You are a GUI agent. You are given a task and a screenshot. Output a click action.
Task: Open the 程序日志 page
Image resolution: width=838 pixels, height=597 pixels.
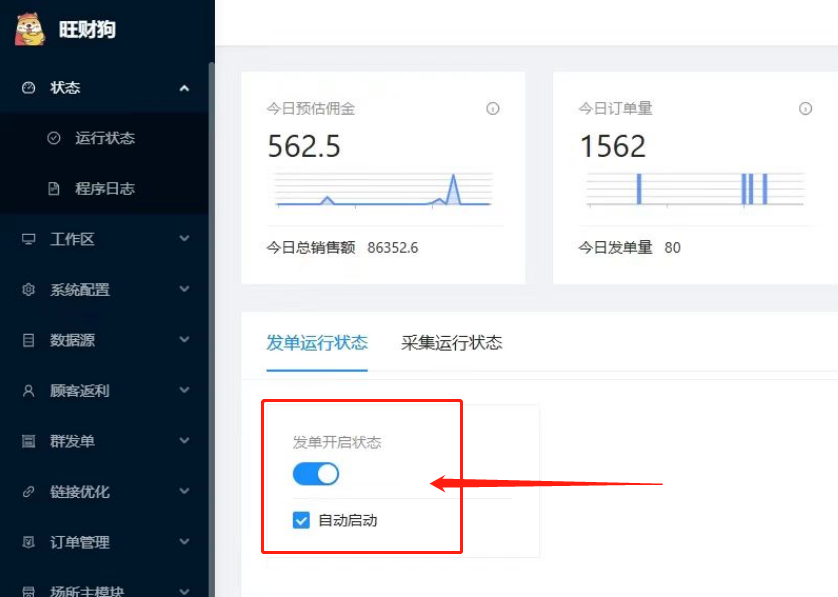pyautogui.click(x=104, y=188)
